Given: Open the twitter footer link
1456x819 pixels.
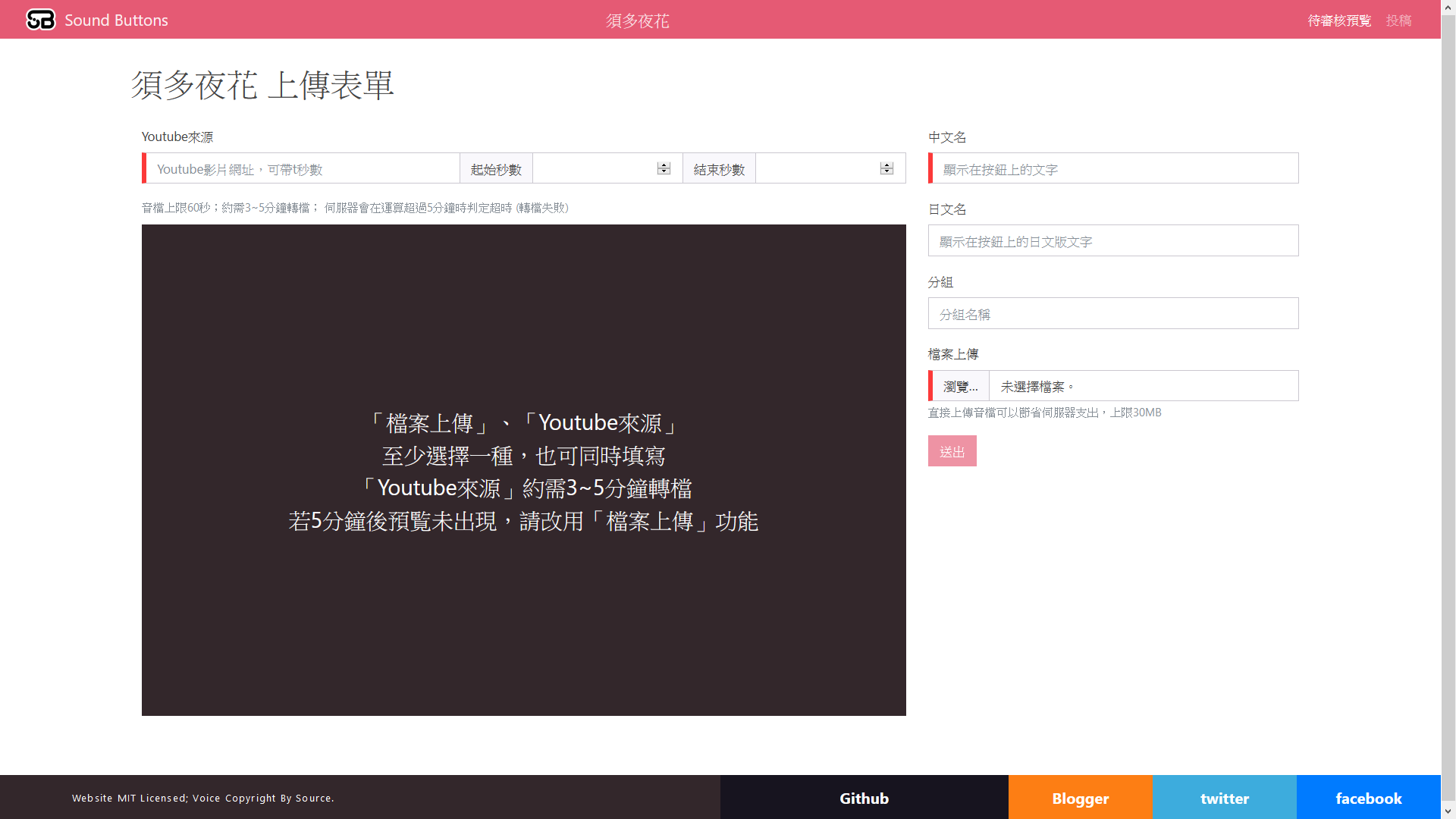Looking at the screenshot, I should coord(1224,798).
